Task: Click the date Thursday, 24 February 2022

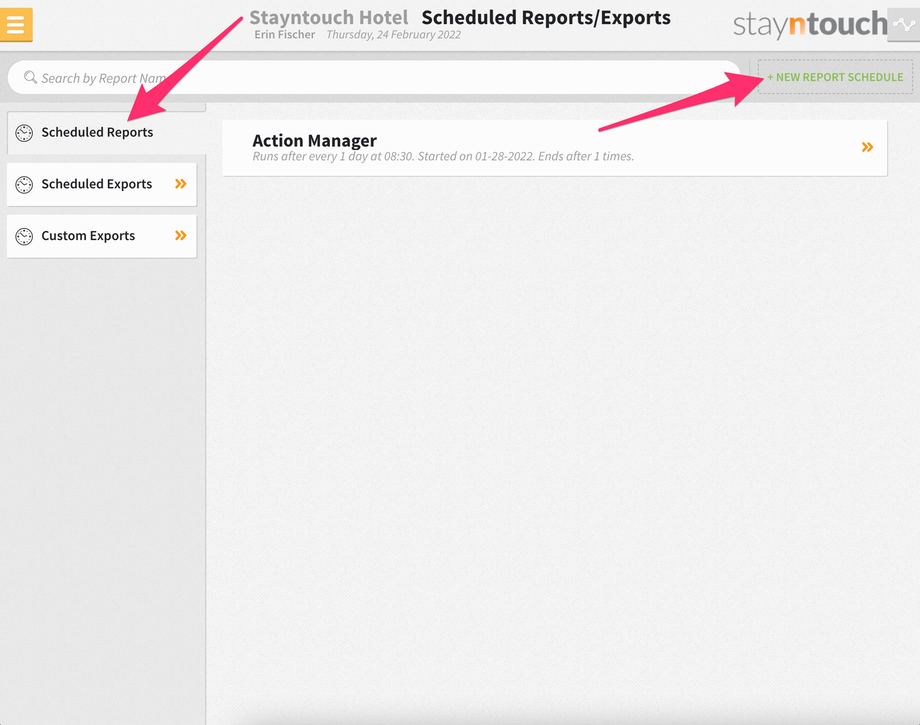Action: 393,35
